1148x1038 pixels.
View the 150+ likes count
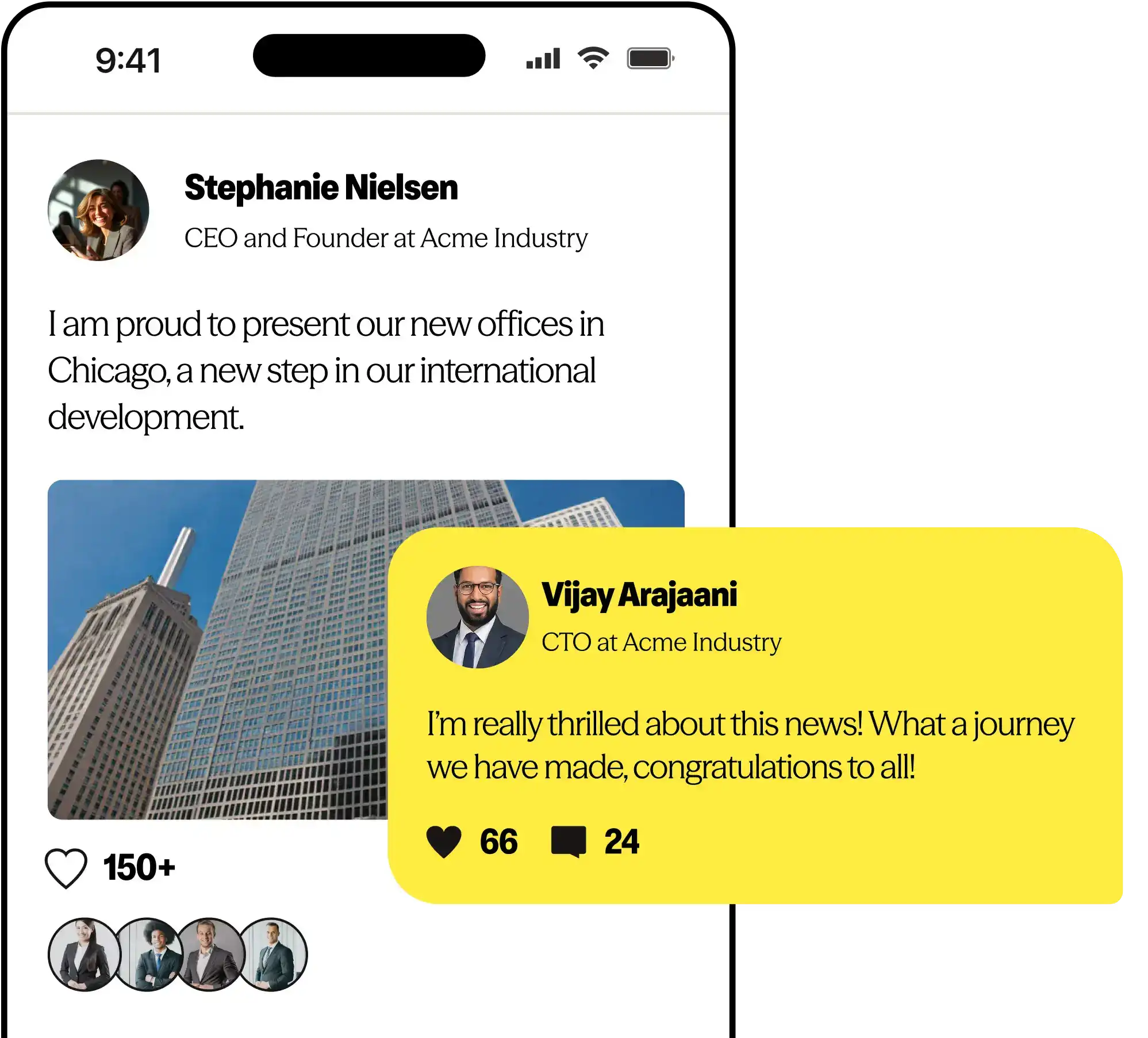[x=139, y=868]
